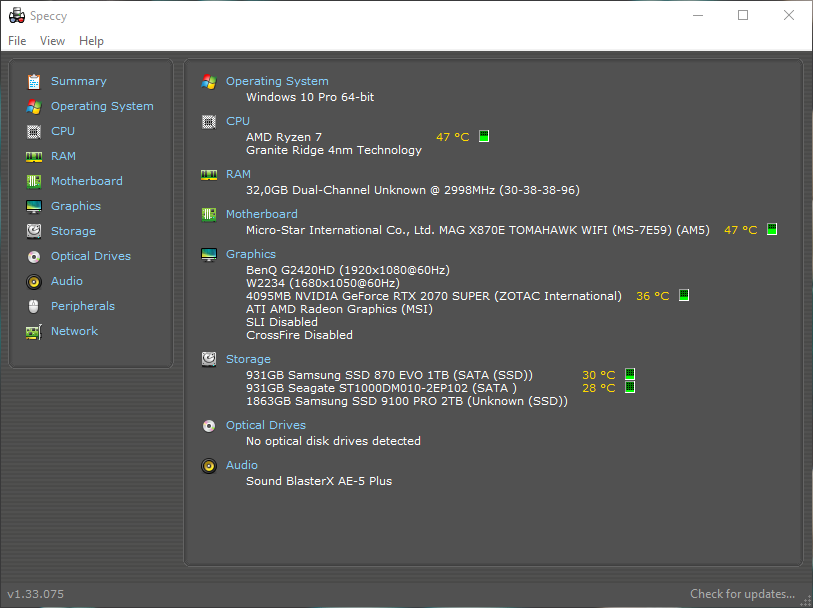Screen dimensions: 813x608
Task: Go to Operating System section in sidebar
Action: pyautogui.click(x=102, y=106)
